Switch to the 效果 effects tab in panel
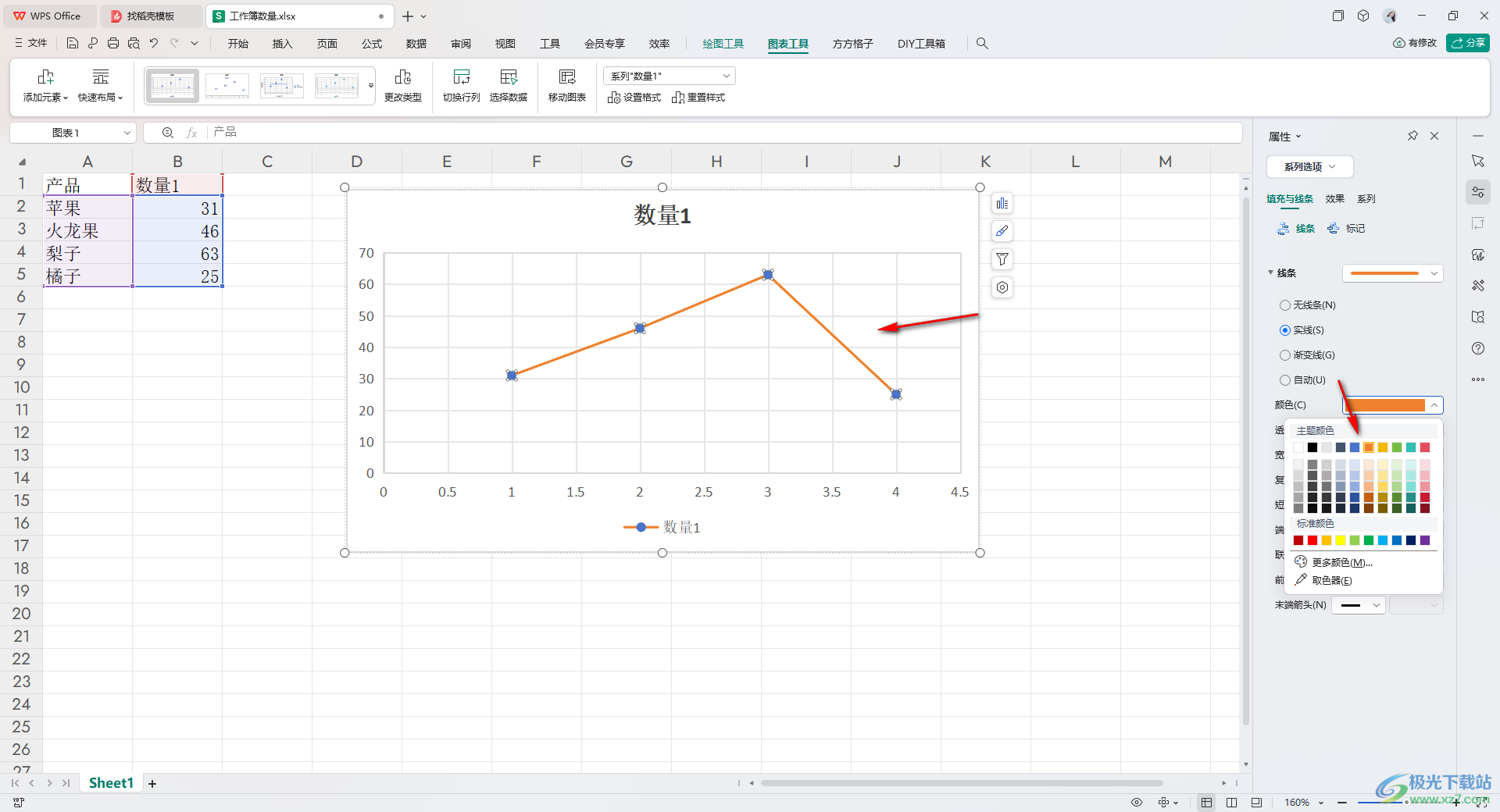The image size is (1500, 812). [x=1334, y=199]
